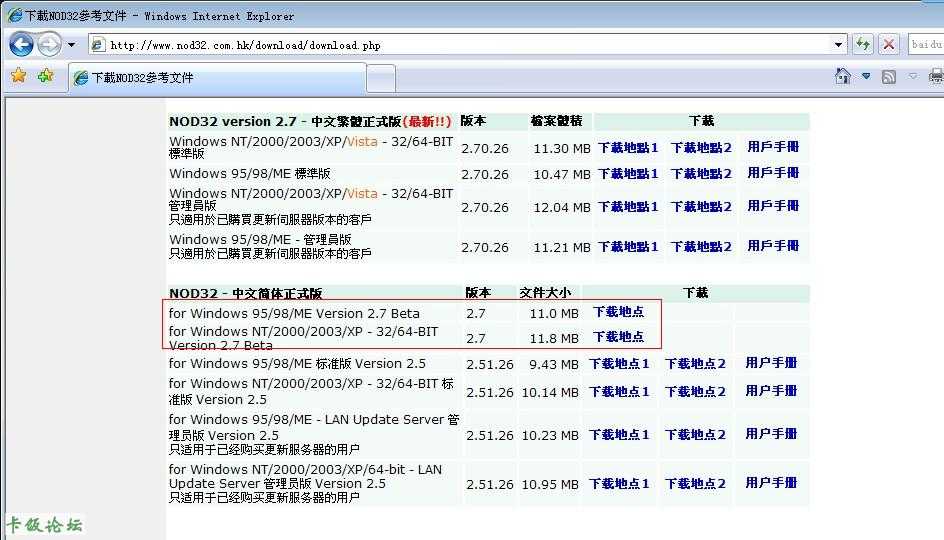Click 下載地點1 for the 11.21 MB version

628,247
